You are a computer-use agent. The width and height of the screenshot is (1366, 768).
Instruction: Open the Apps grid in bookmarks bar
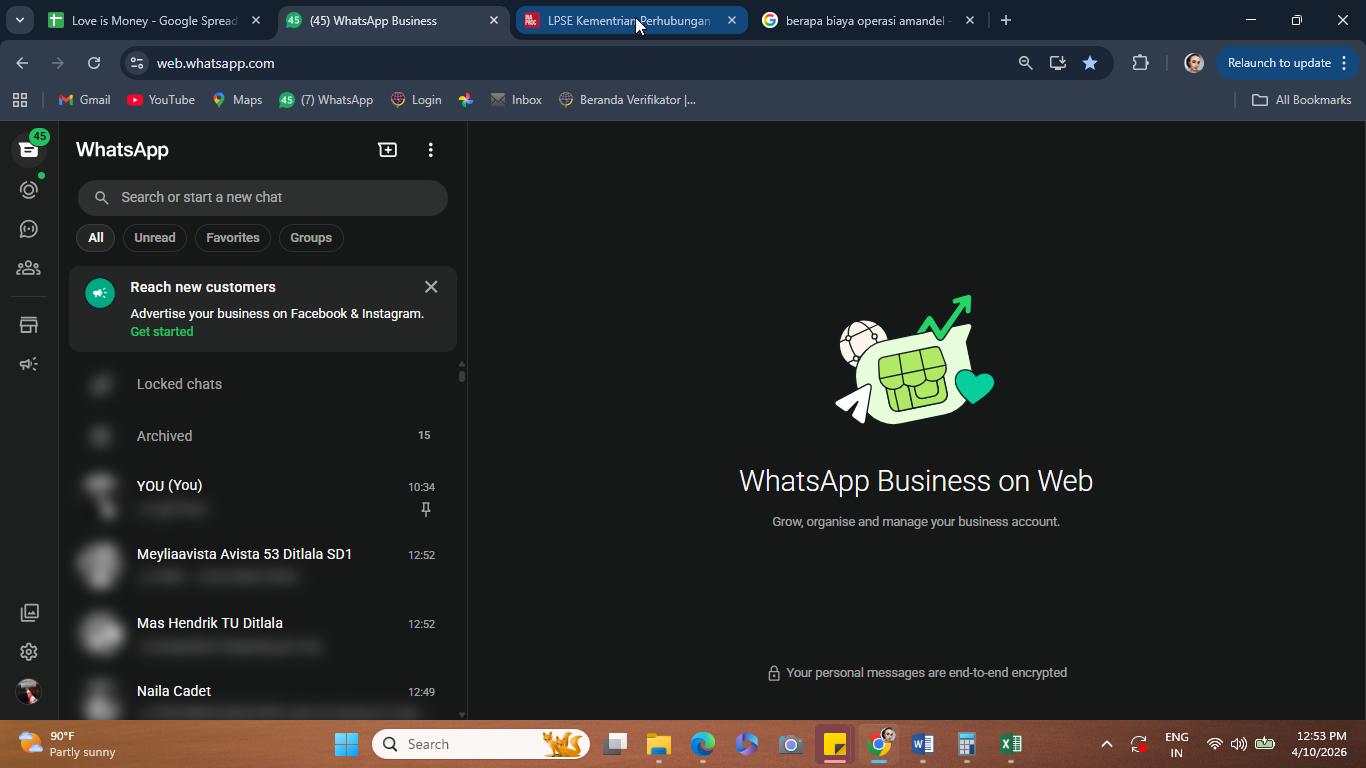point(20,100)
